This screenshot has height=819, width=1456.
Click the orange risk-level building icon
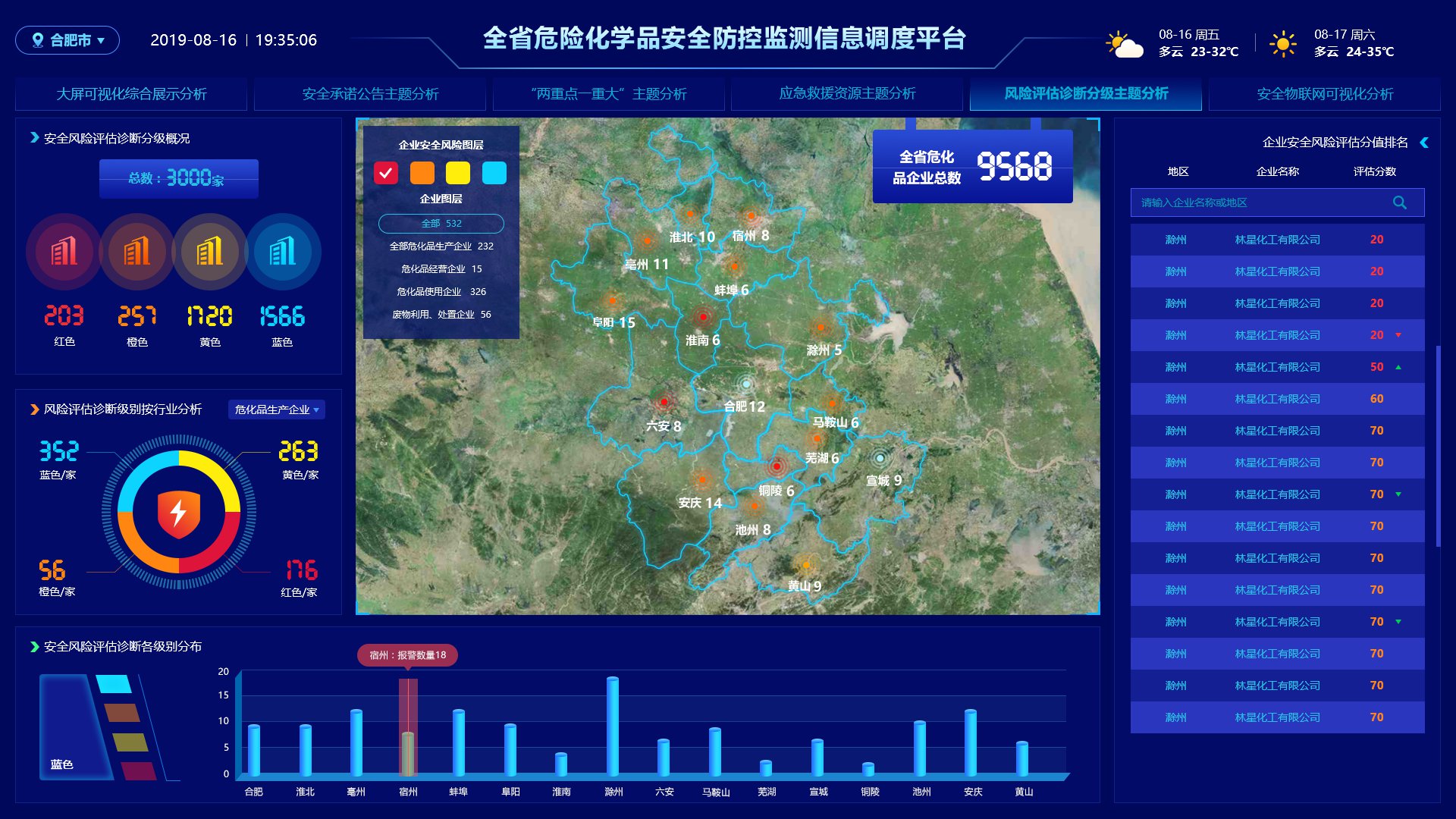[137, 252]
